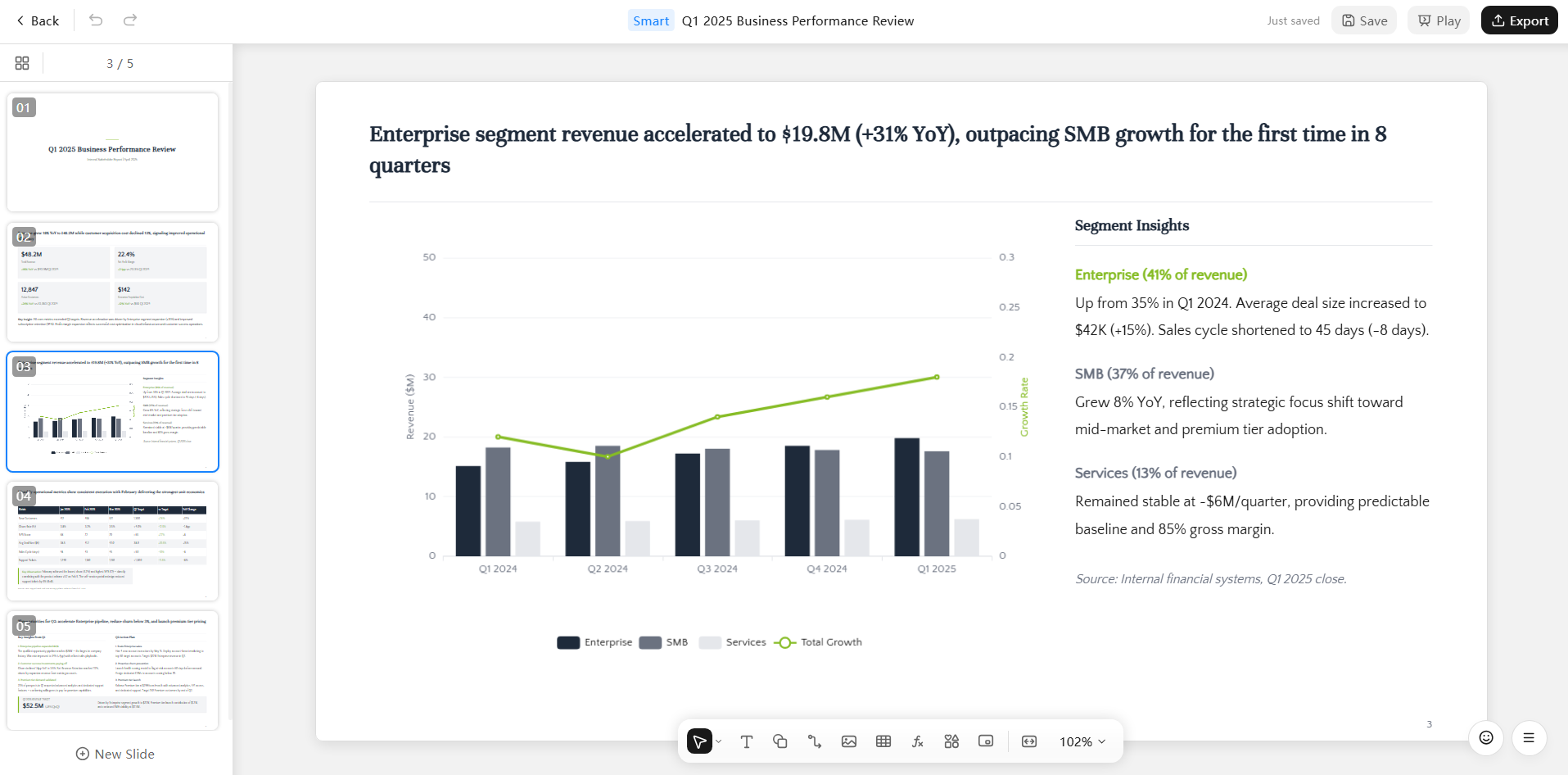1568x775 pixels.
Task: Select slide 04 thumbnail
Action: click(x=113, y=542)
